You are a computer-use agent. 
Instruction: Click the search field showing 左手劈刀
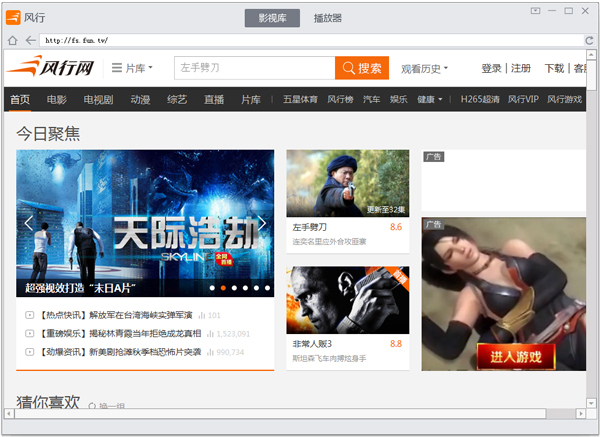[x=254, y=68]
